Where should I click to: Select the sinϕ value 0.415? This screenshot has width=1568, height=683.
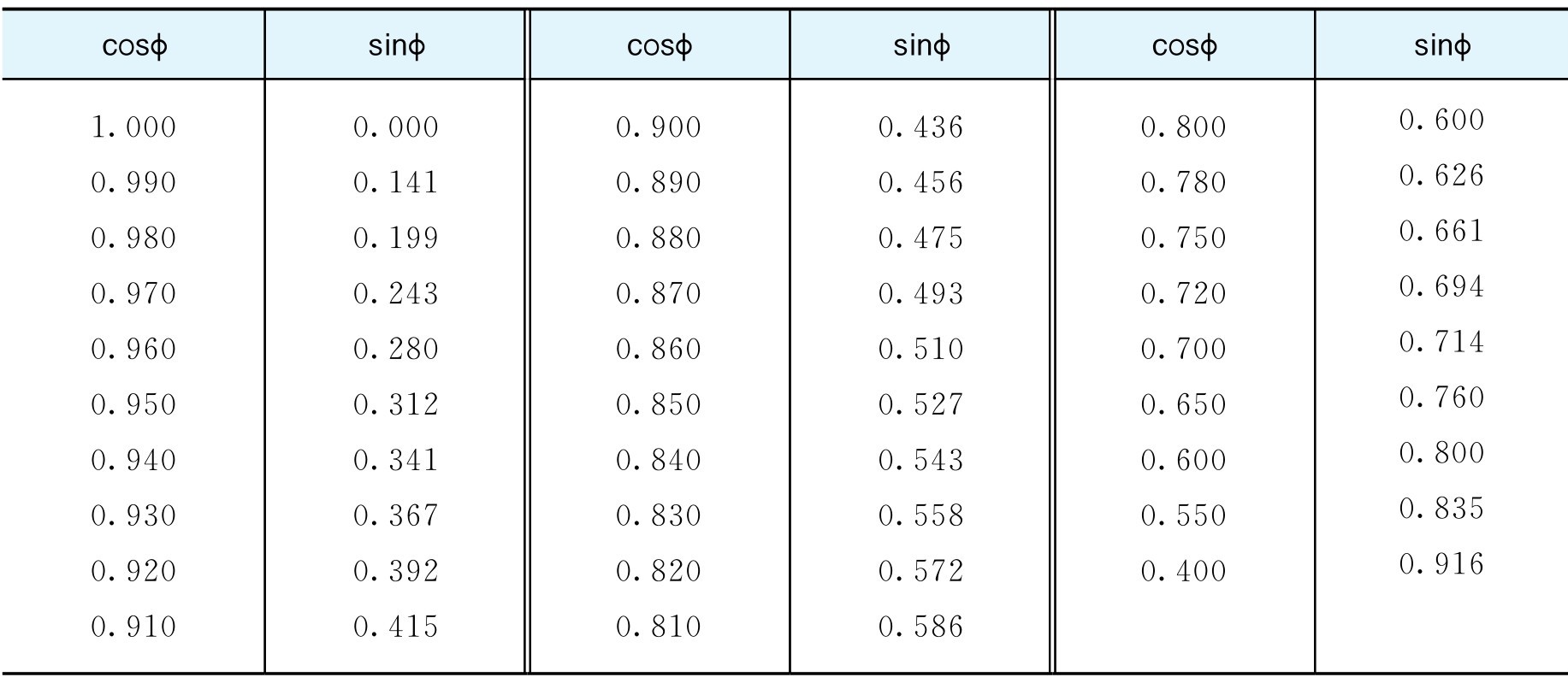coord(396,627)
